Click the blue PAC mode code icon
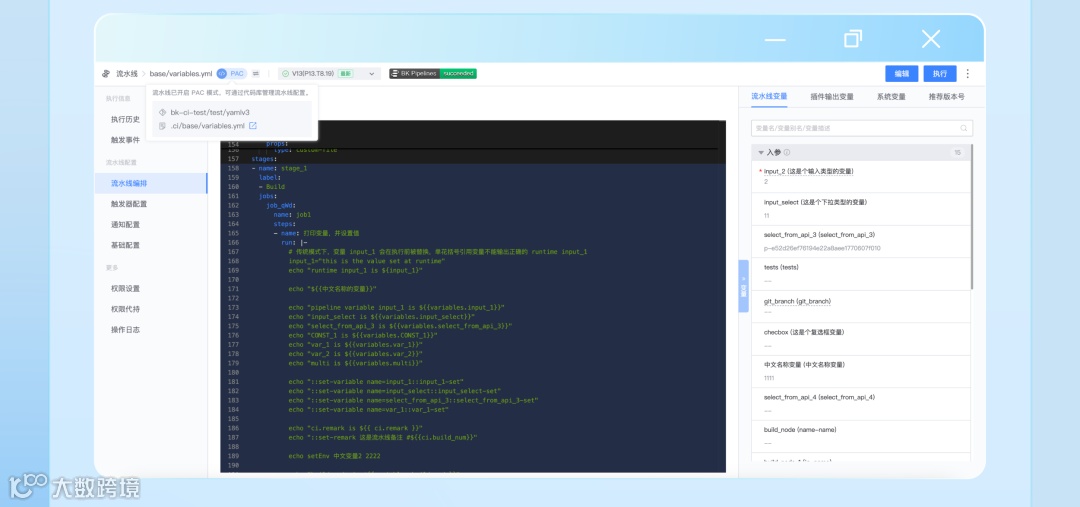Image resolution: width=1080 pixels, height=507 pixels. point(222,74)
